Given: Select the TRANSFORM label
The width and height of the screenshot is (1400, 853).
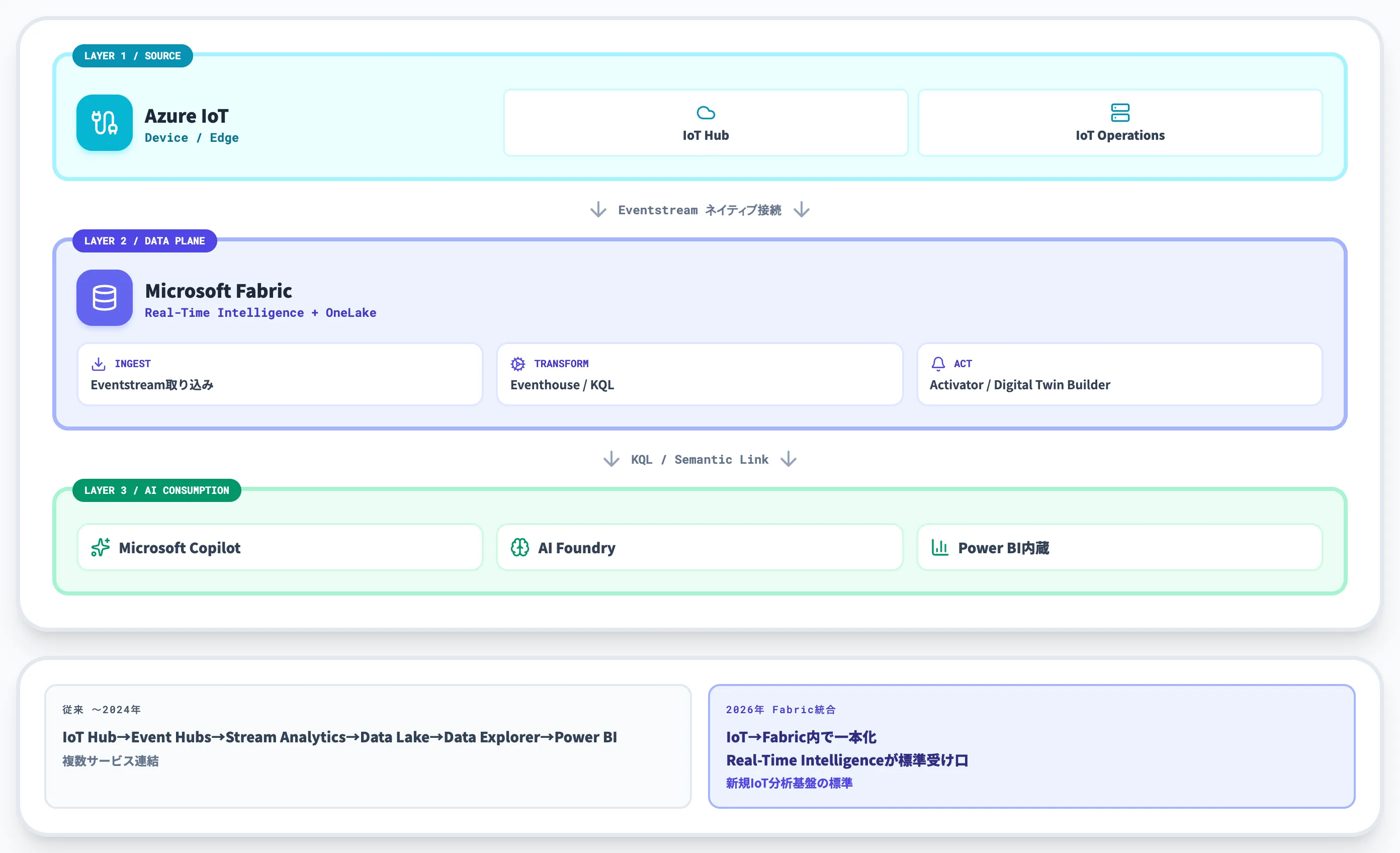Looking at the screenshot, I should coord(561,364).
